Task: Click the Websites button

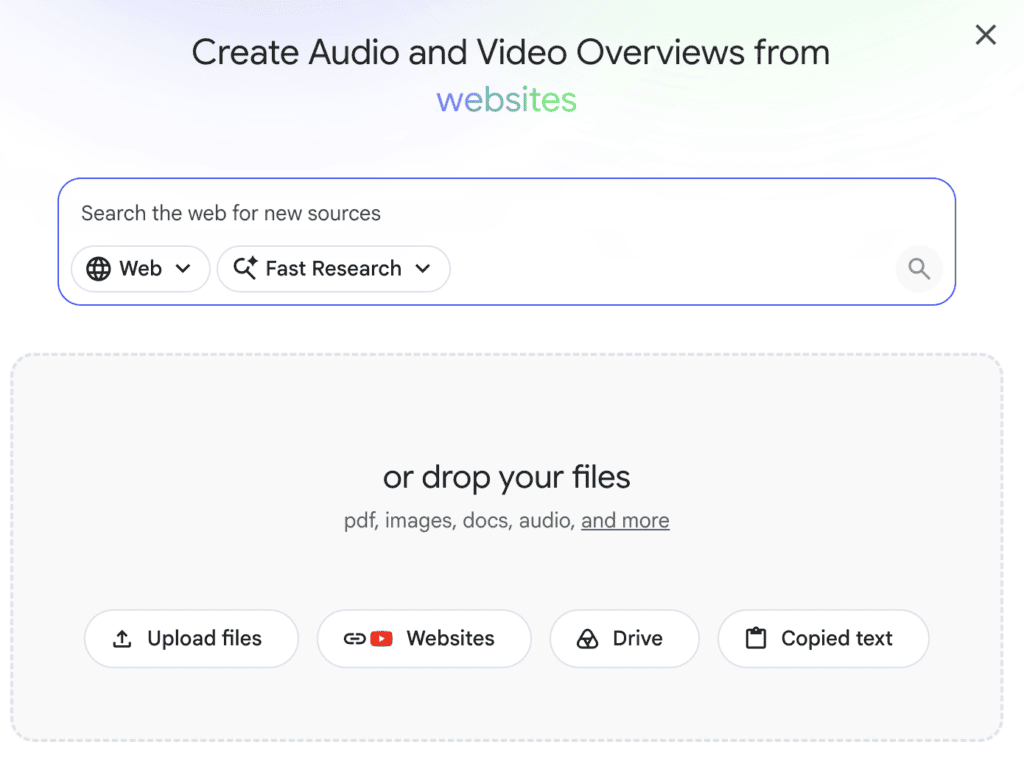Action: pos(424,639)
